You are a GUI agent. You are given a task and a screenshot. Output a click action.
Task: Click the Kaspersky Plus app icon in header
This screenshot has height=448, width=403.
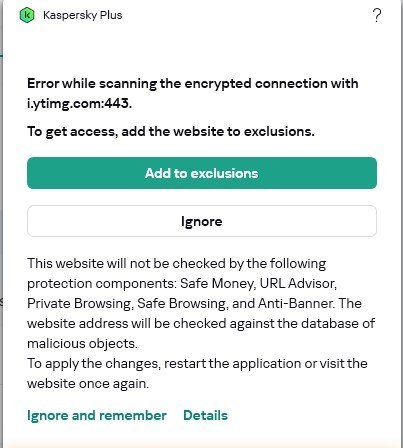click(27, 15)
